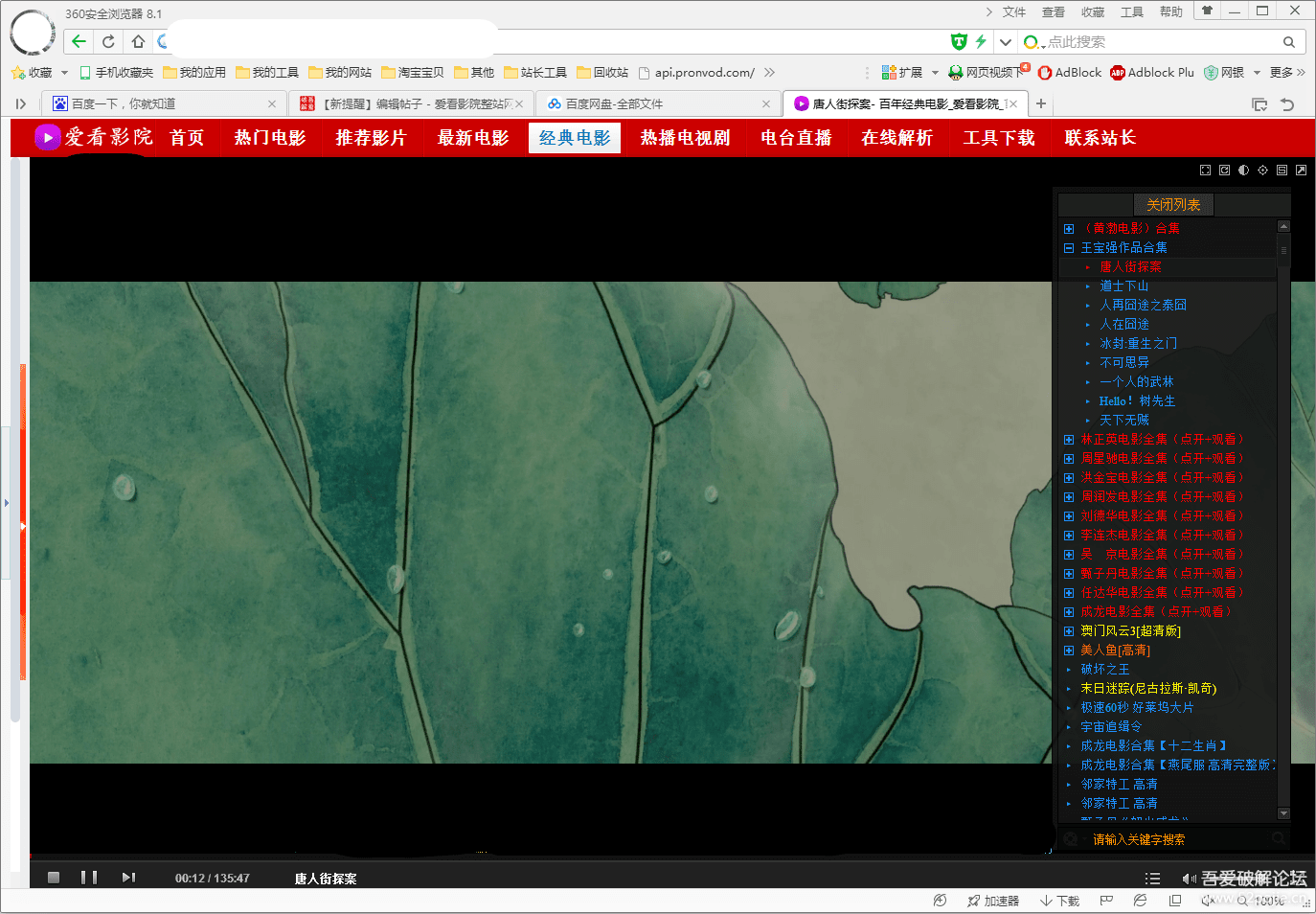This screenshot has width=1316, height=914.
Task: Play Hello!树先生 from playlist
Action: pos(1137,400)
